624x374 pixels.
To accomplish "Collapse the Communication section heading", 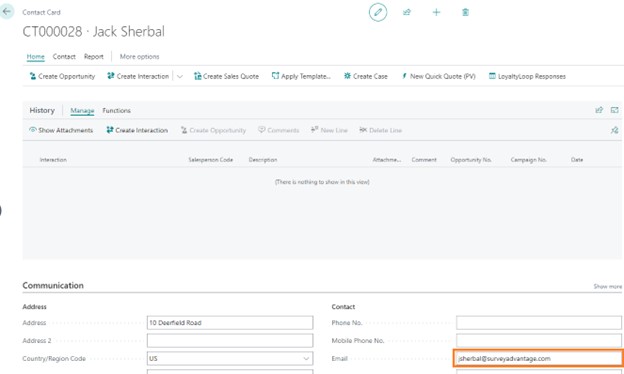I will click(x=53, y=285).
